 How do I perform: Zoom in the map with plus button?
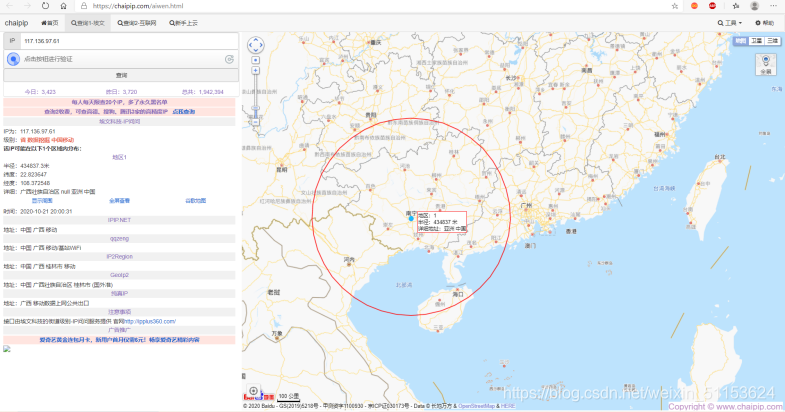255,71
